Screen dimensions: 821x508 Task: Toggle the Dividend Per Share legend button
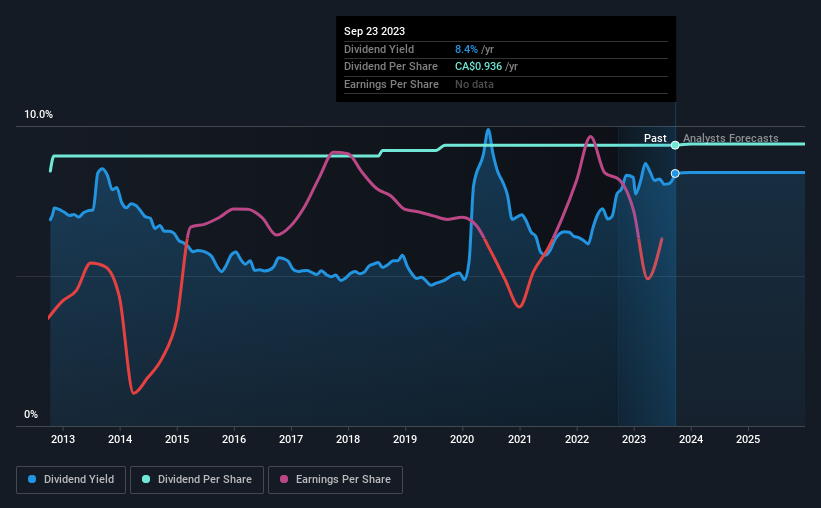click(197, 479)
